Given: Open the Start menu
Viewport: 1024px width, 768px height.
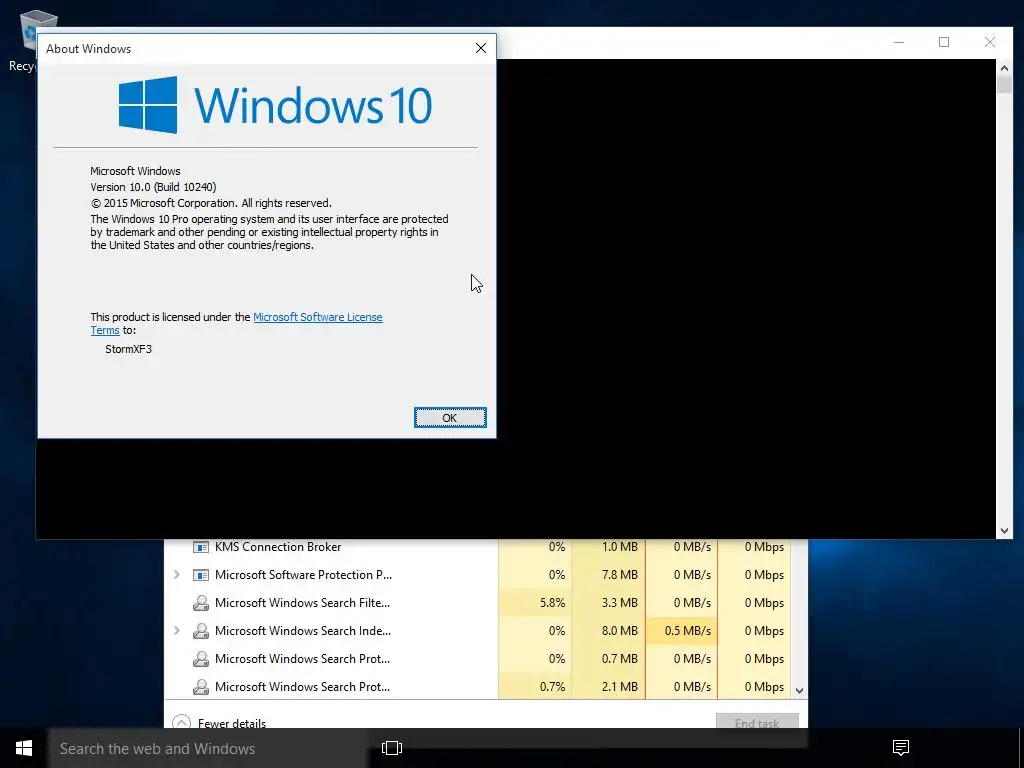Looking at the screenshot, I should click(24, 748).
